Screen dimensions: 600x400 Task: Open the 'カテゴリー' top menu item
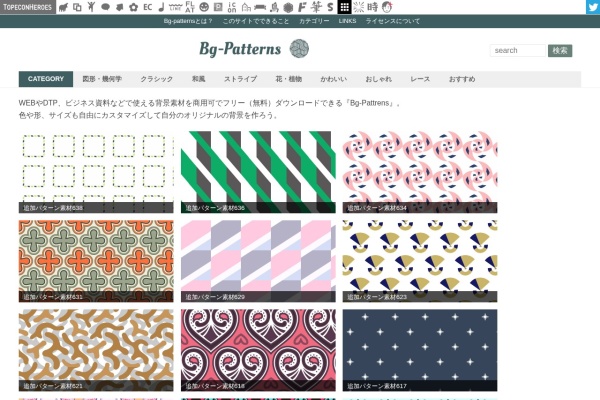click(314, 21)
